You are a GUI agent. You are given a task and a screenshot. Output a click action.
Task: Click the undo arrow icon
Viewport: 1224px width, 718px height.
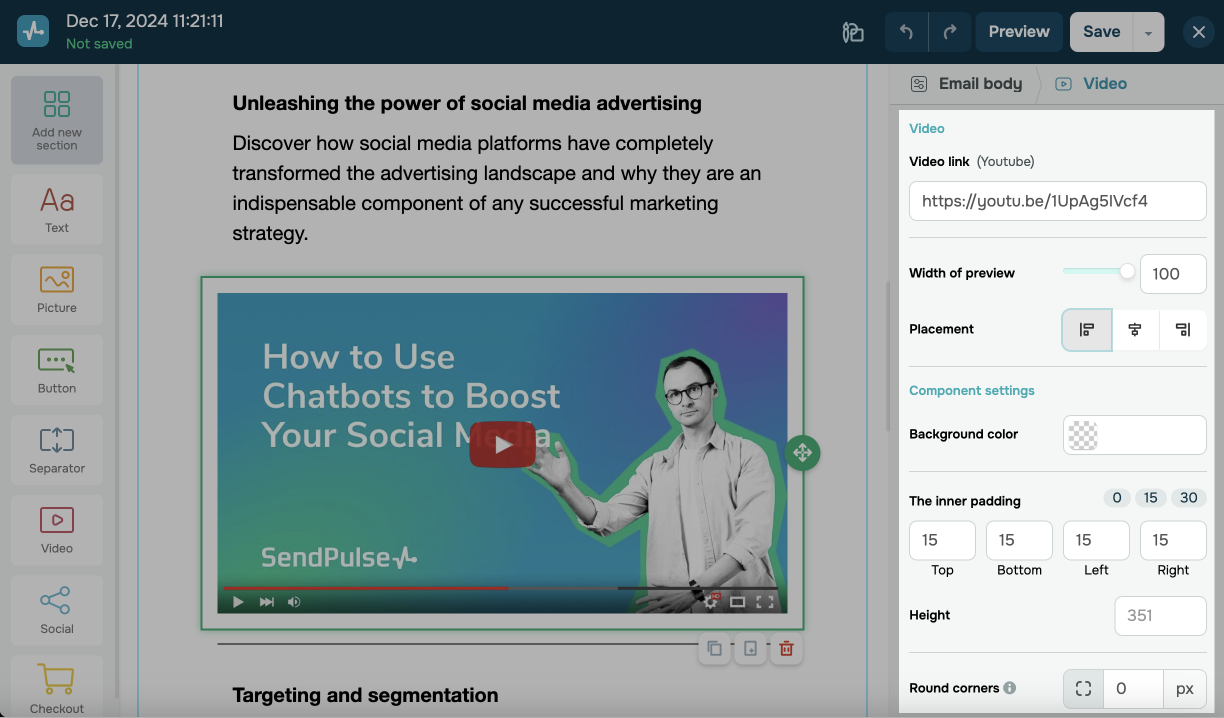(x=906, y=32)
